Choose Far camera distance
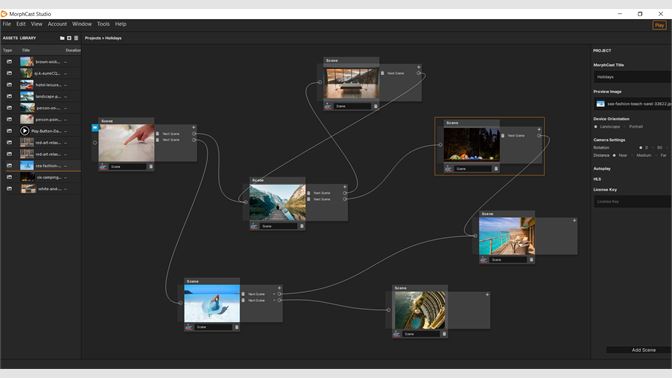Viewport: 672px width, 378px height. [657, 156]
